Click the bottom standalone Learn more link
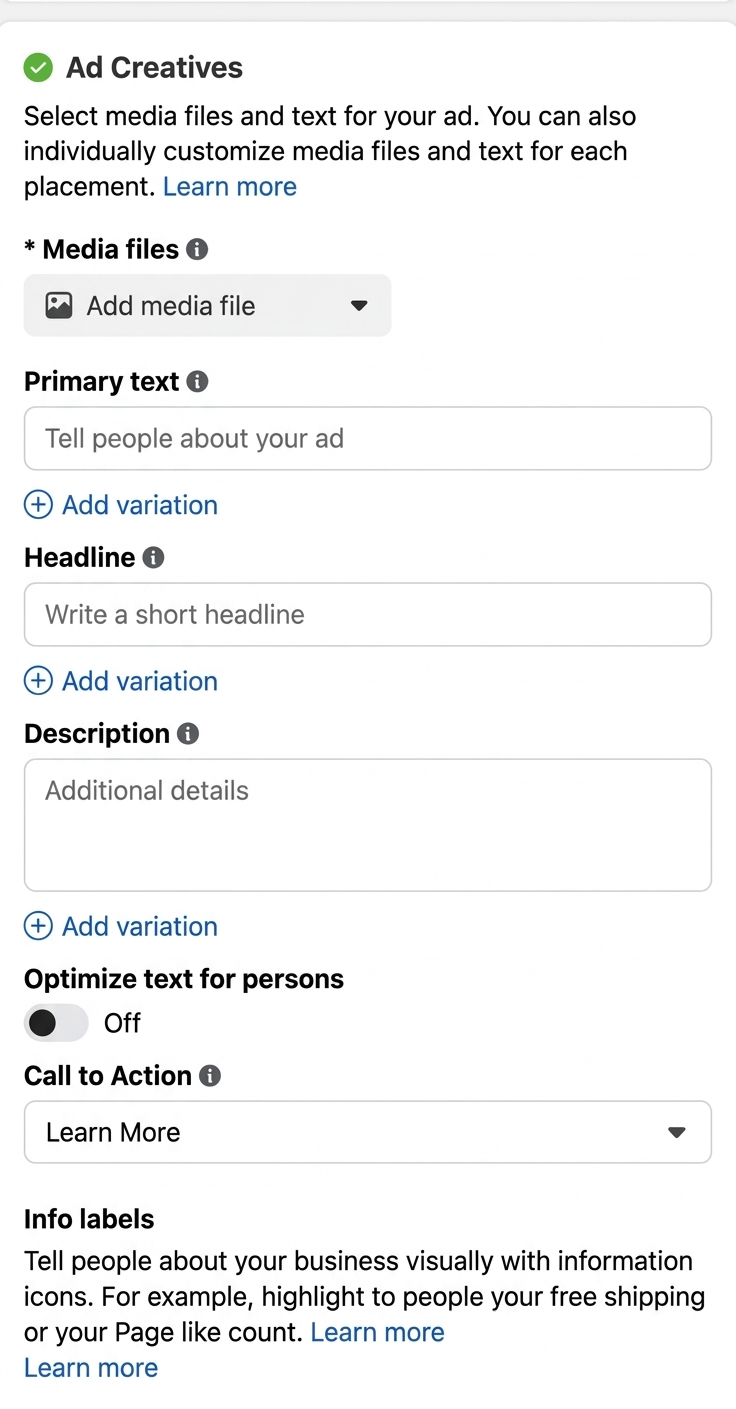This screenshot has height=1409, width=736. (91, 1368)
